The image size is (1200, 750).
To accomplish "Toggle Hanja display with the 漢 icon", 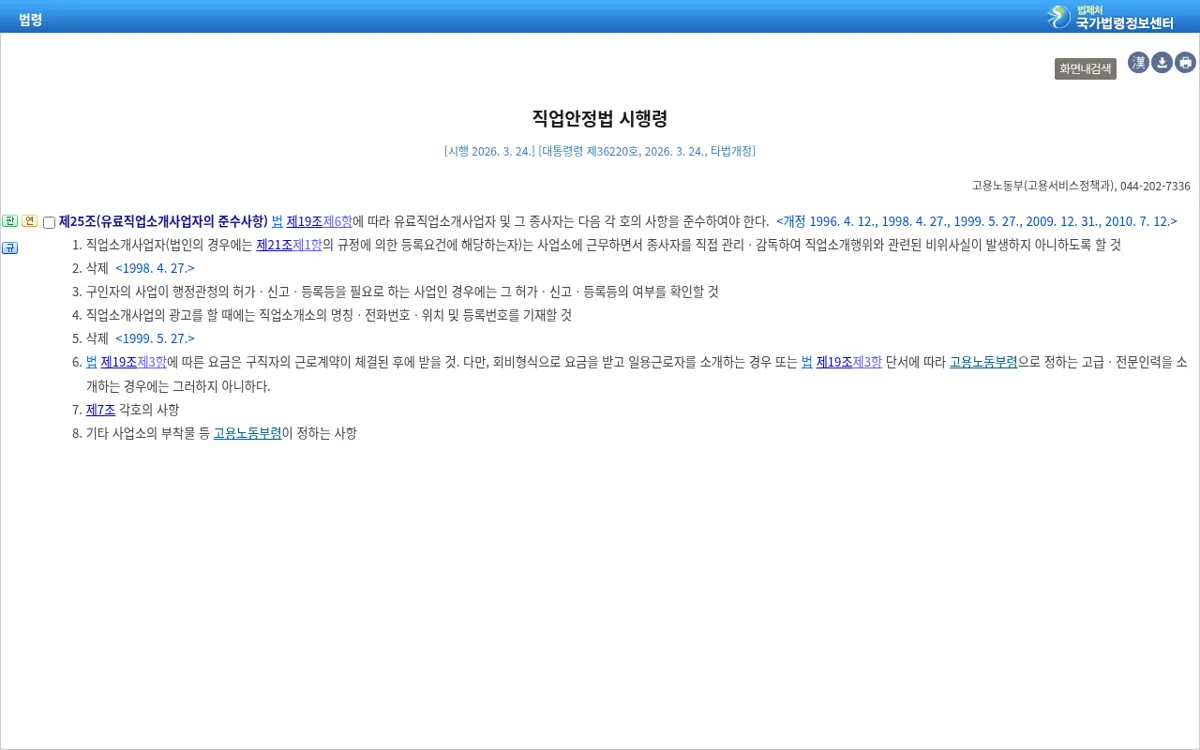I will click(x=1138, y=63).
